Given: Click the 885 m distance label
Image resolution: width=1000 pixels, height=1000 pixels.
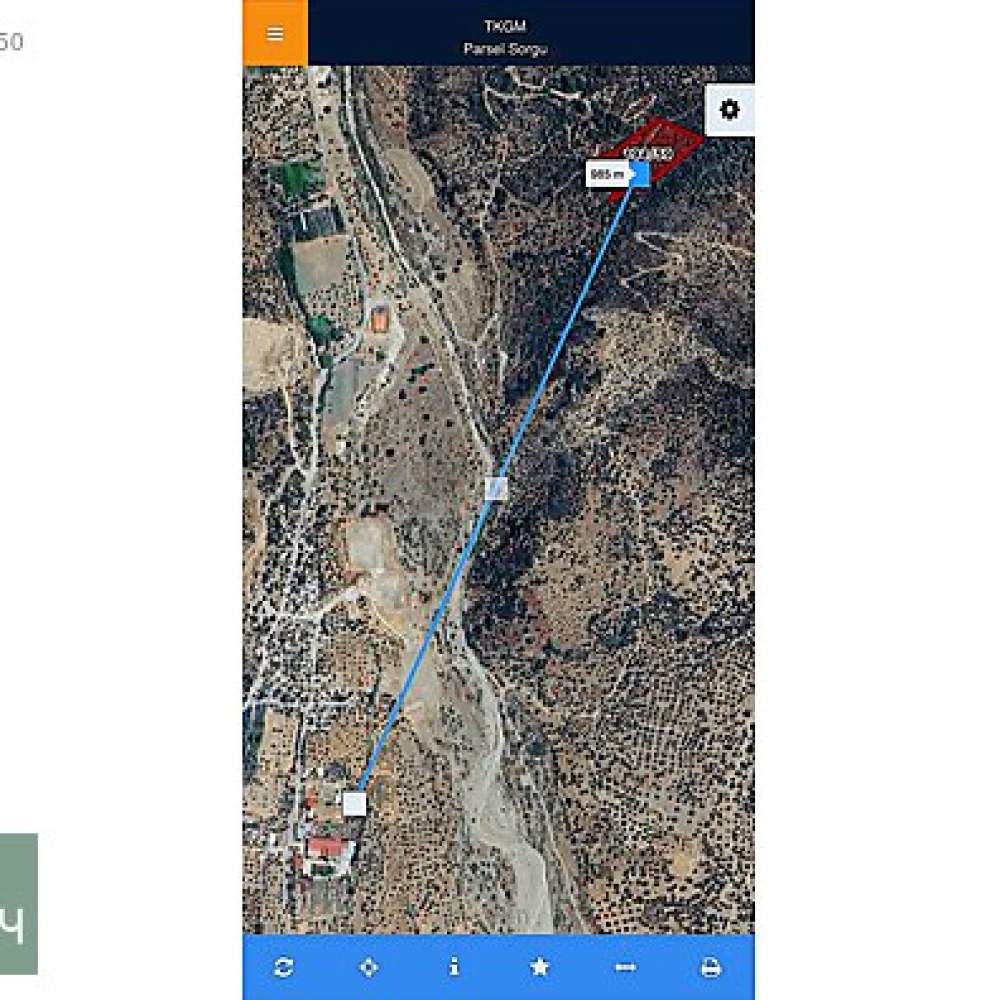Looking at the screenshot, I should [x=608, y=174].
